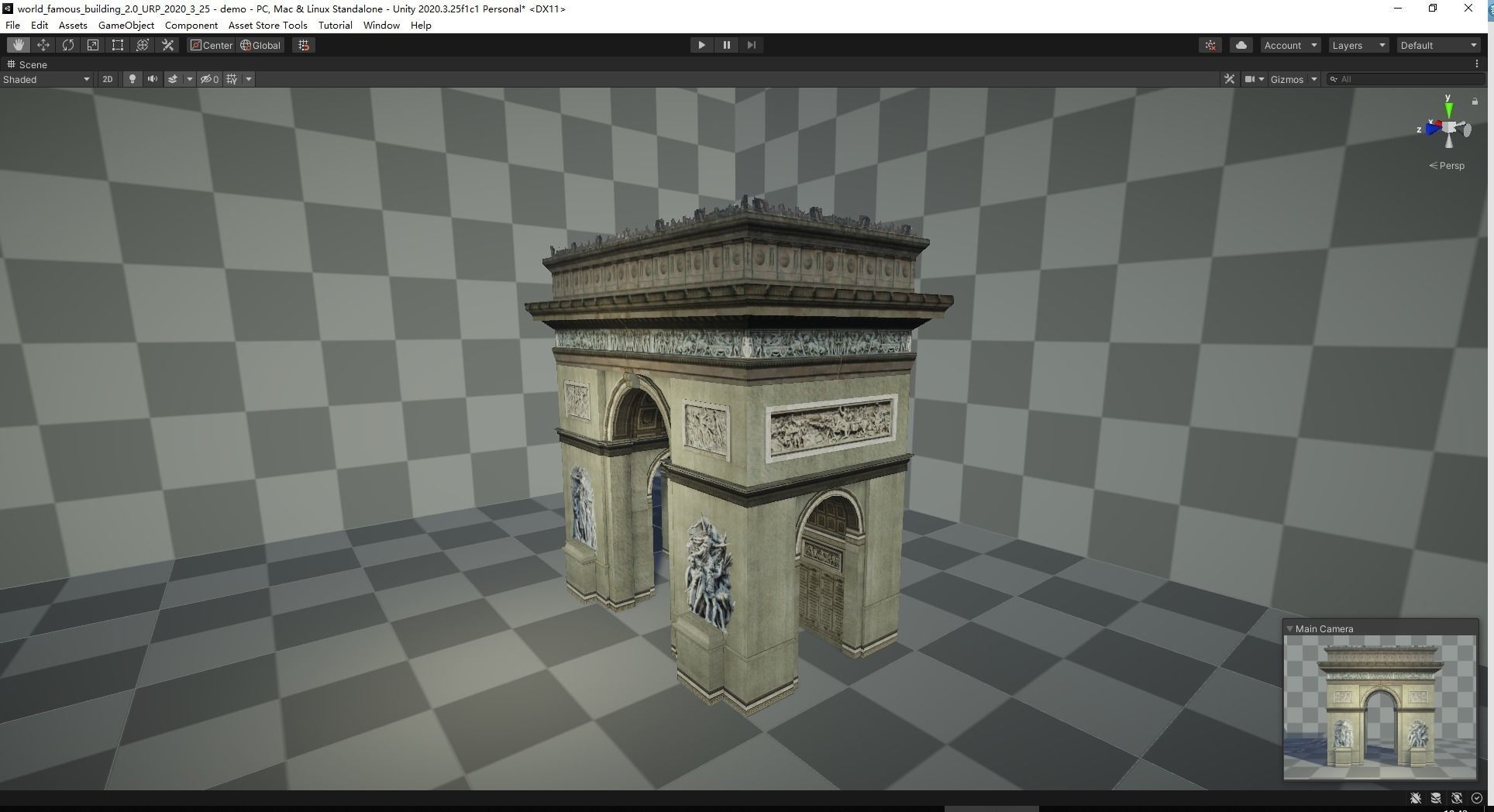Open scene view component tools wrench icon
Image resolution: width=1494 pixels, height=812 pixels.
[1229, 79]
